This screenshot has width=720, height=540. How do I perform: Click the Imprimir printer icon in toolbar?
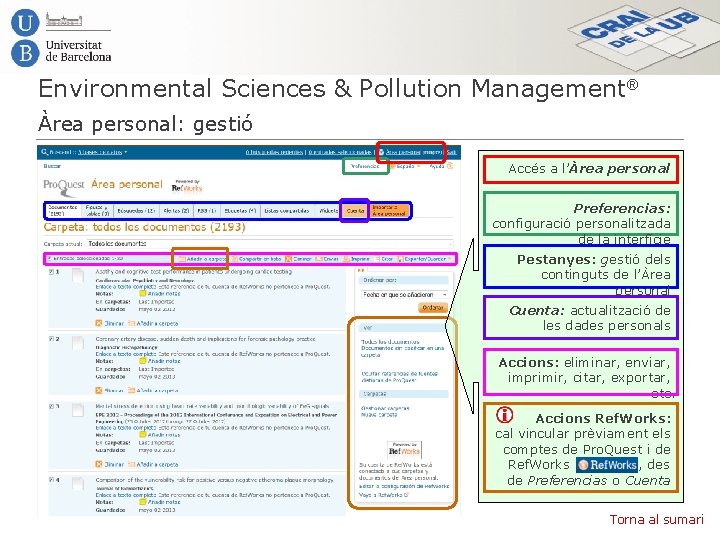tap(346, 259)
